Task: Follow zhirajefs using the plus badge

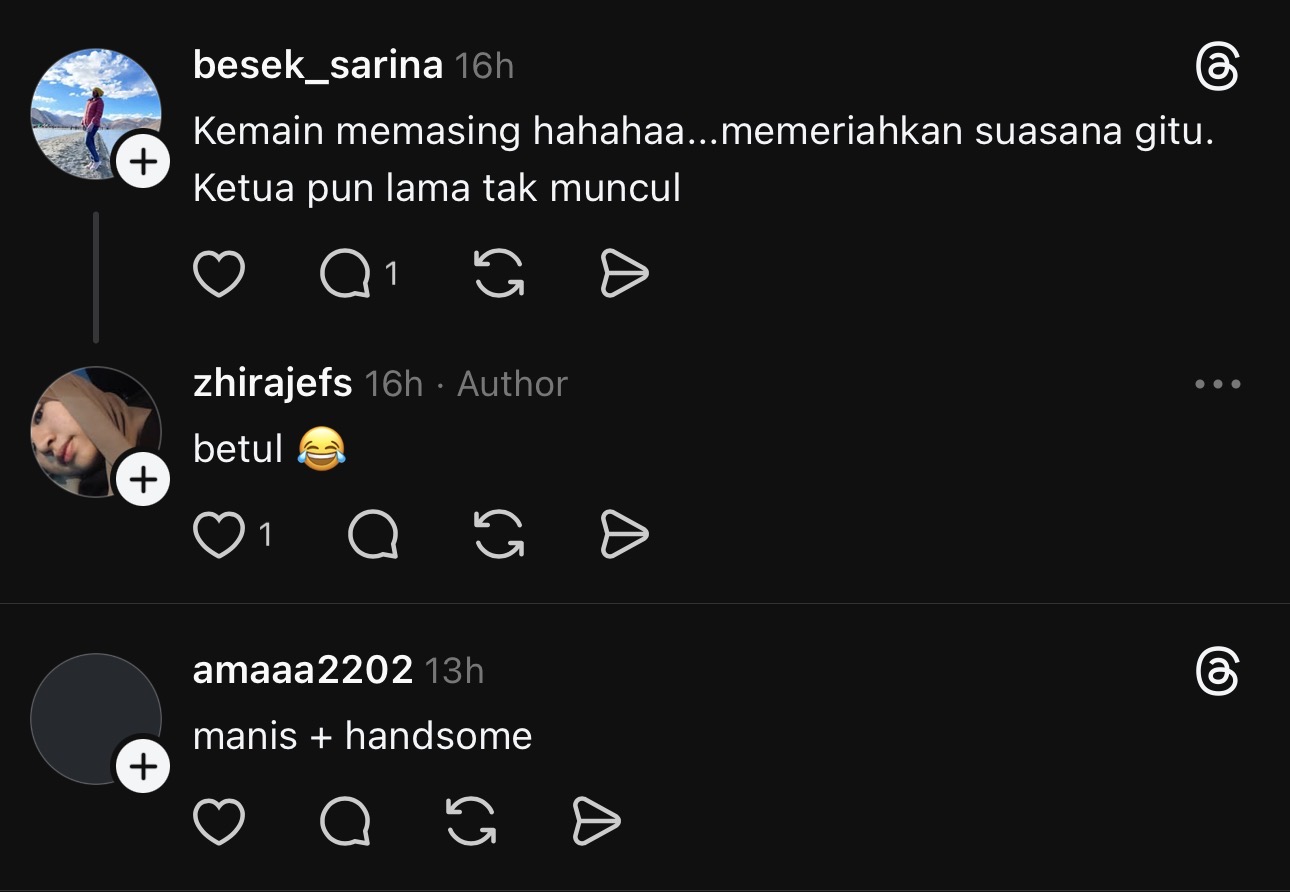Action: 144,480
